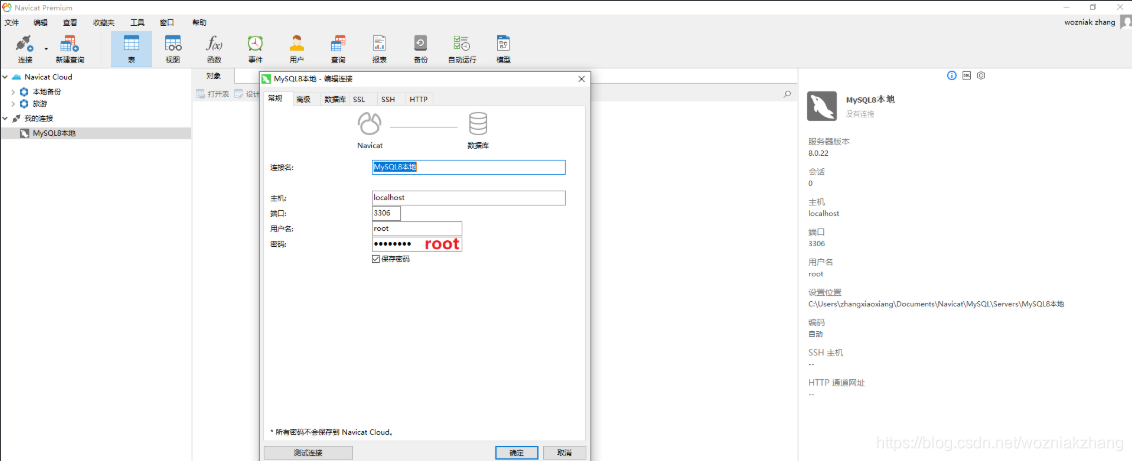Collapse the Navicat Cloud tree node chevron
This screenshot has width=1132, height=461.
[5, 77]
